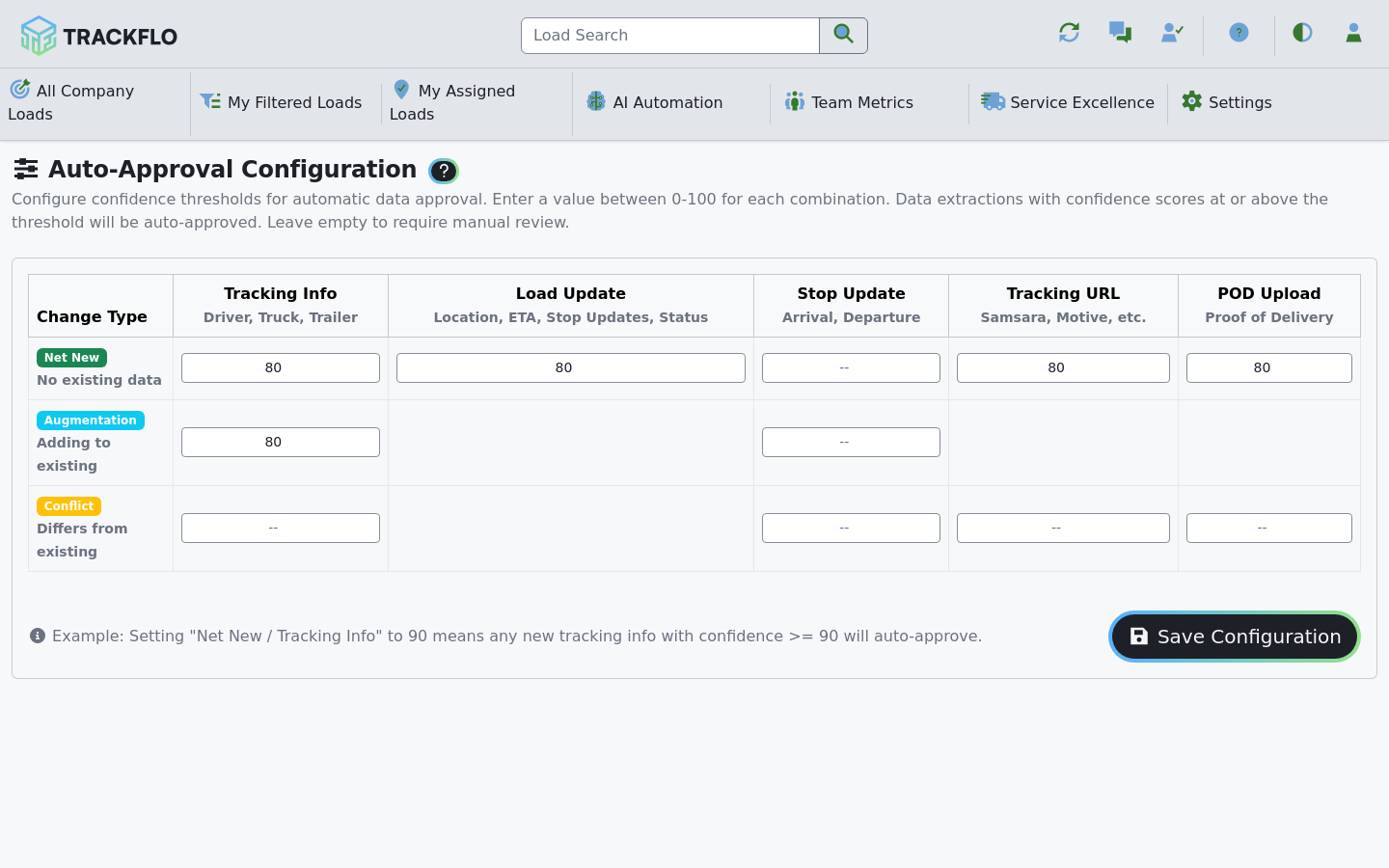Click the Save Configuration button
Image resolution: width=1389 pixels, height=868 pixels.
[1235, 637]
